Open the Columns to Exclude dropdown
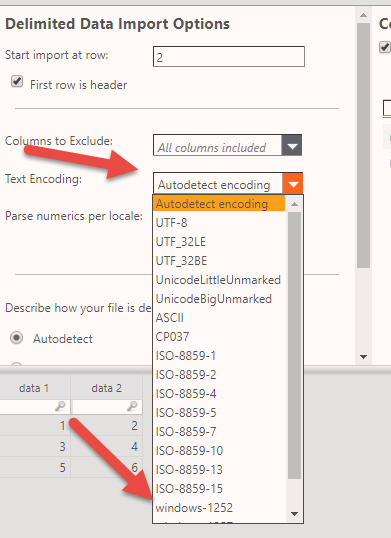The height and width of the screenshot is (538, 391). (x=292, y=145)
